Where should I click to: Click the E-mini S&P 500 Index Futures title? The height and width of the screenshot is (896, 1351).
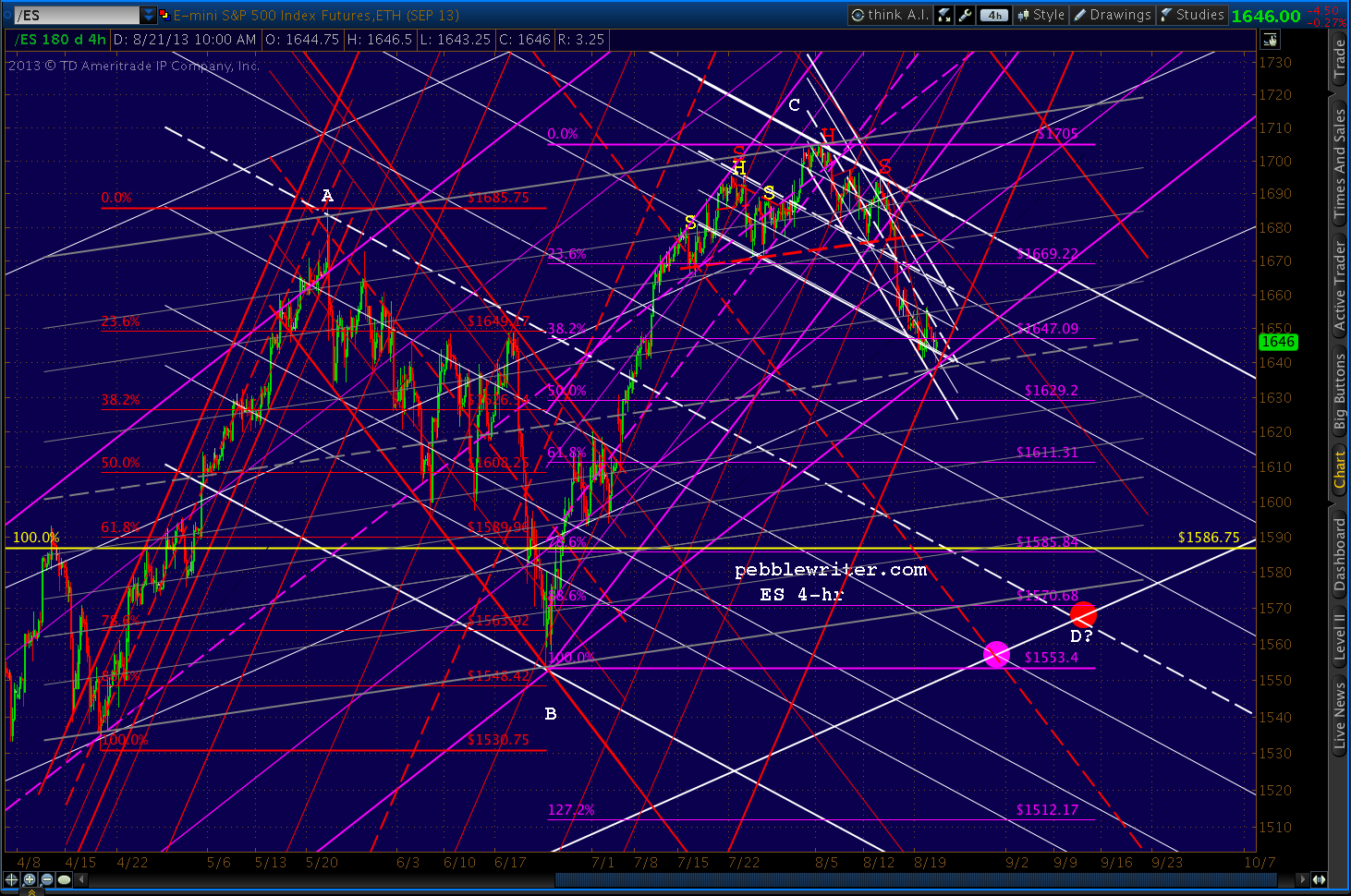coord(316,15)
